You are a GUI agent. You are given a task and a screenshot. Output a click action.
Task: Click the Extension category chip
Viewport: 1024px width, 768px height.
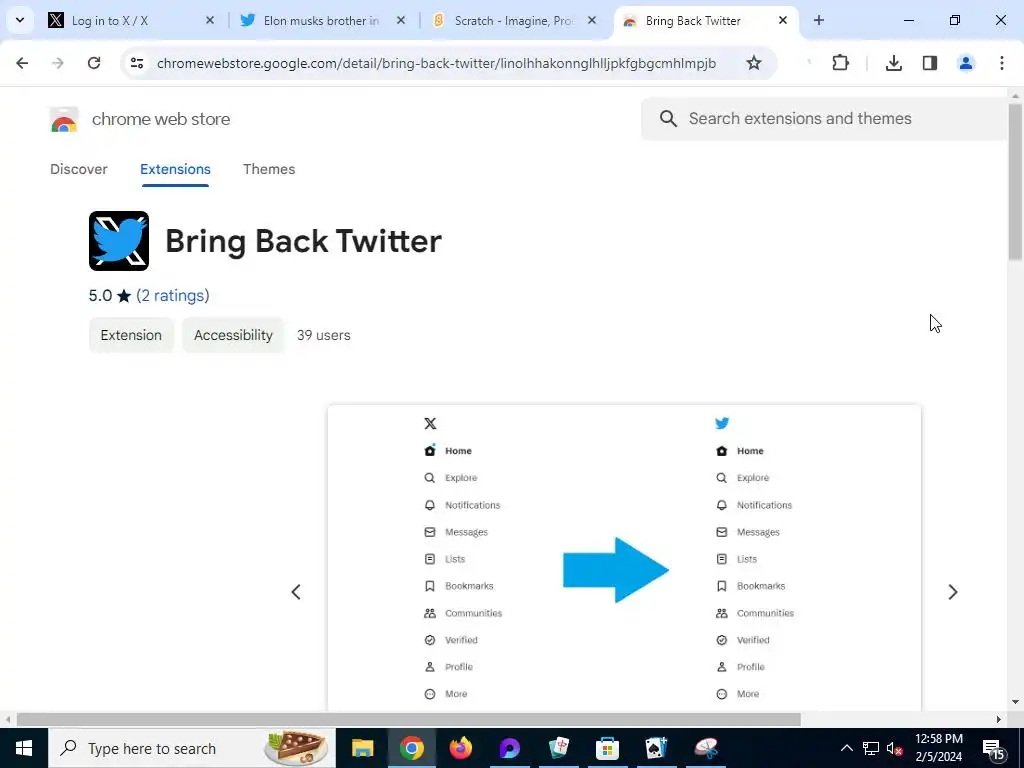click(x=131, y=335)
